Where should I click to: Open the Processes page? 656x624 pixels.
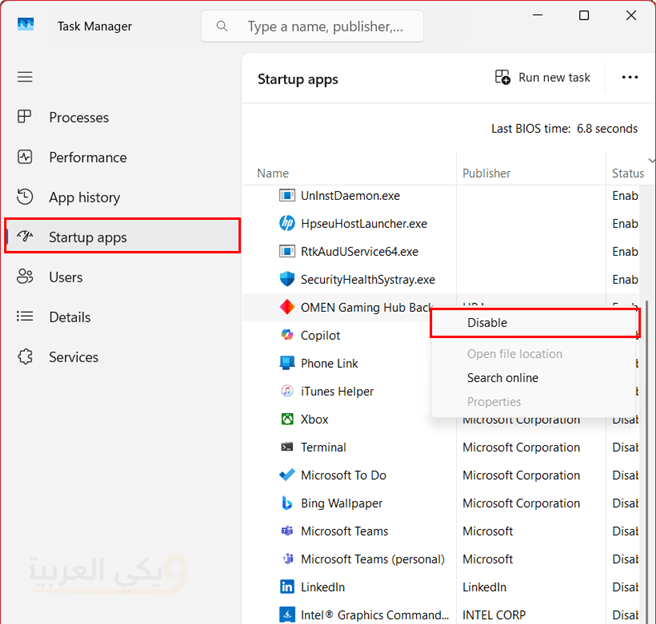(x=123, y=118)
